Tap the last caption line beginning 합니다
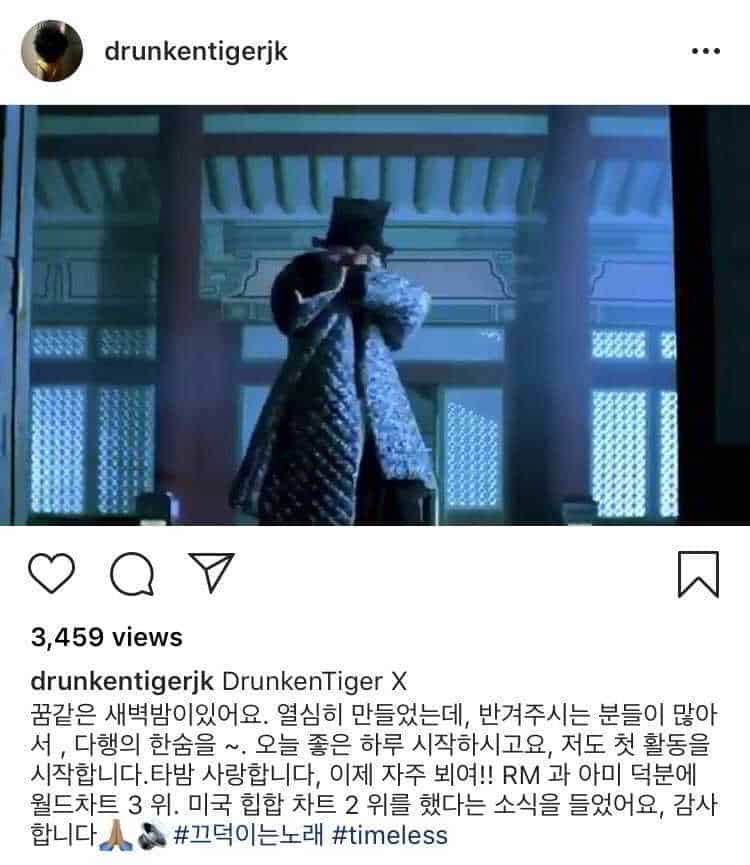This screenshot has height=865, width=750. pos(239,835)
